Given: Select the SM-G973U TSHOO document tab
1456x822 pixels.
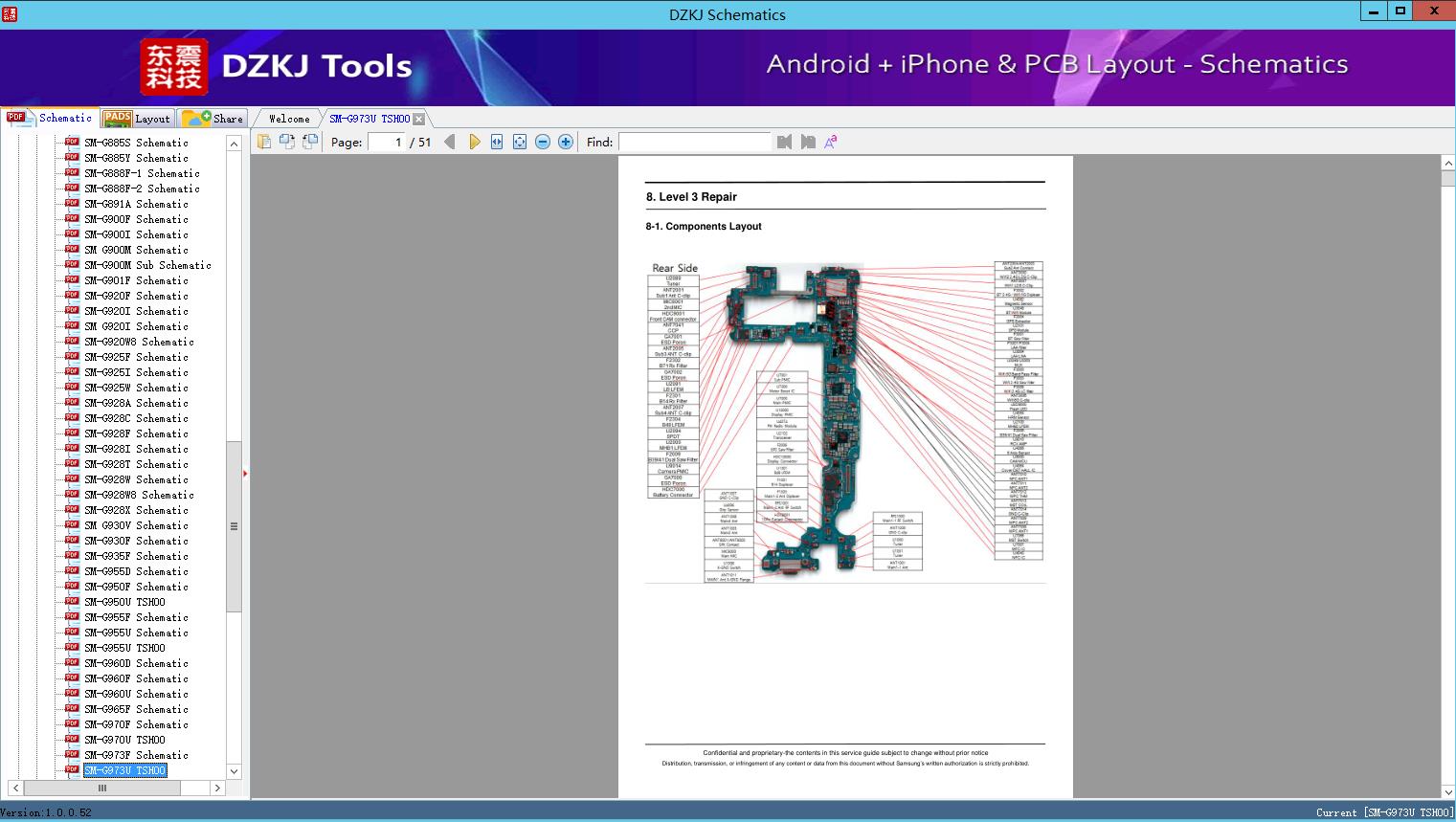Looking at the screenshot, I should 370,119.
